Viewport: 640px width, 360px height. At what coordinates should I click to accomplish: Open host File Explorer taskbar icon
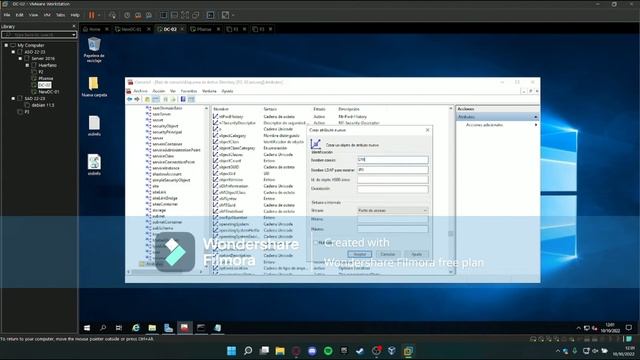(280, 351)
